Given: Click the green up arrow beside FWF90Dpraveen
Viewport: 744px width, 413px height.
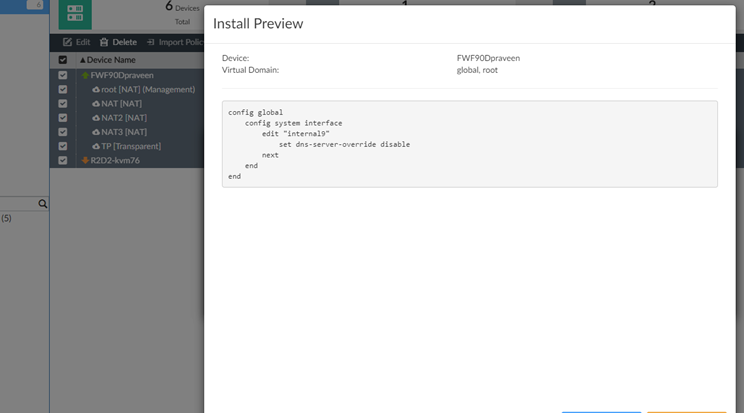Looking at the screenshot, I should click(x=85, y=75).
